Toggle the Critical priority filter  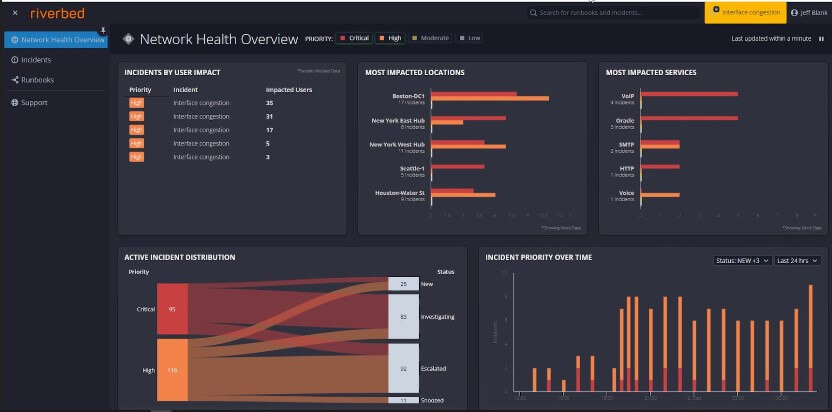coord(355,38)
